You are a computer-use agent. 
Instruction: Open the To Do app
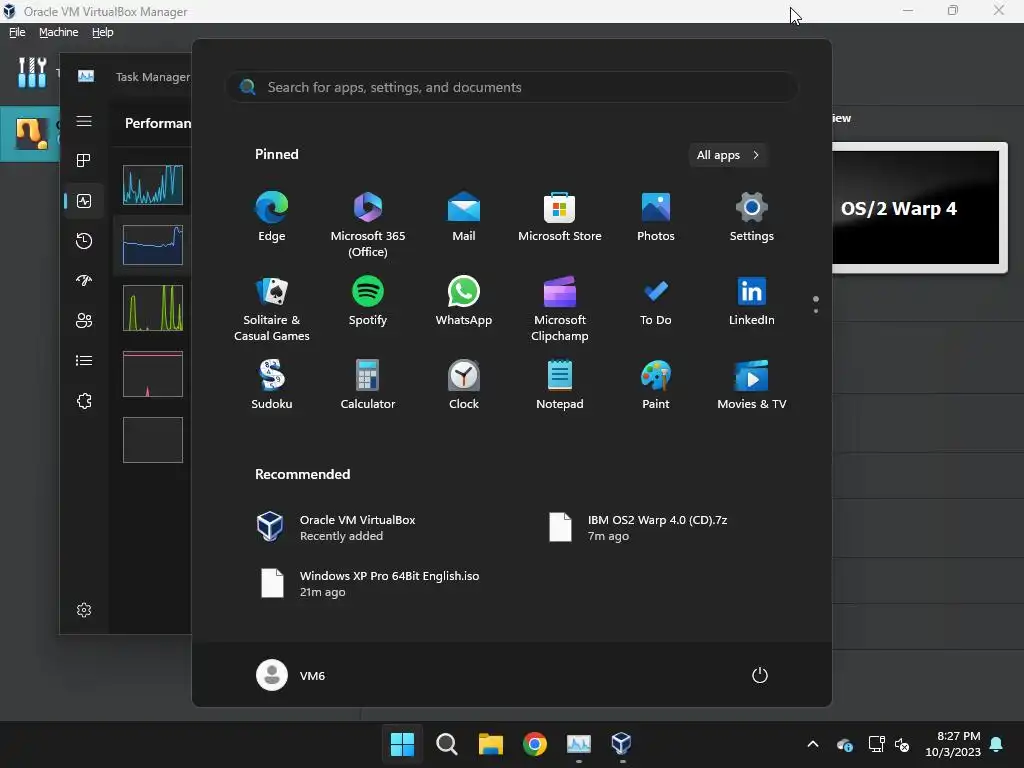click(x=656, y=301)
